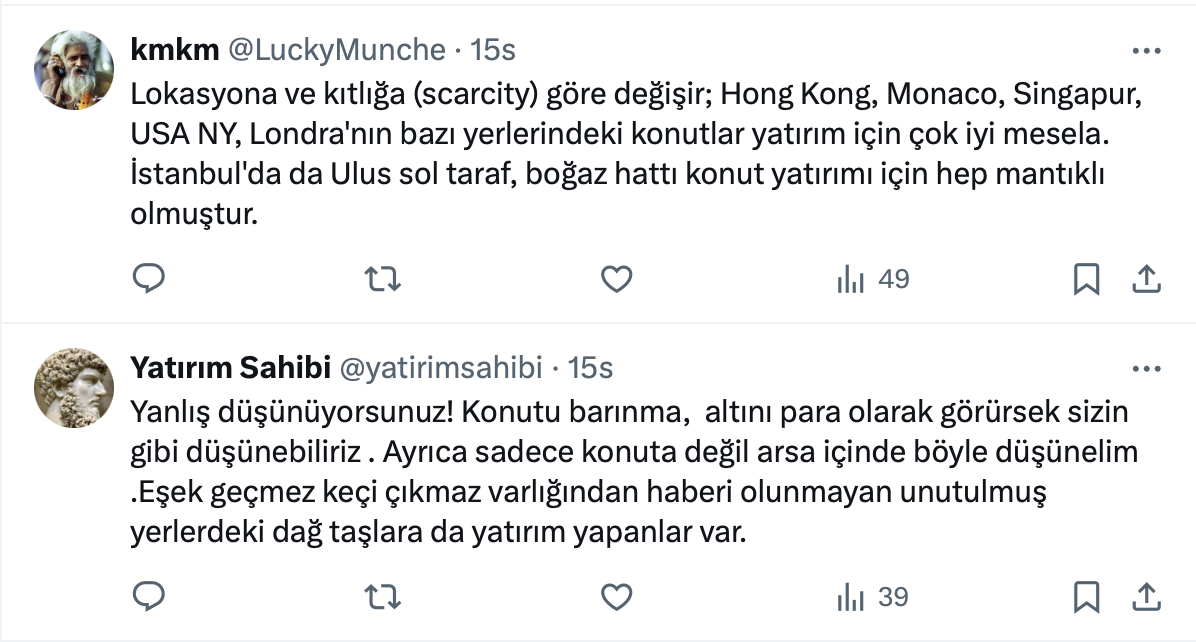This screenshot has width=1196, height=642.
Task: Share Yatırım Sahibi's tweet
Action: [1145, 597]
